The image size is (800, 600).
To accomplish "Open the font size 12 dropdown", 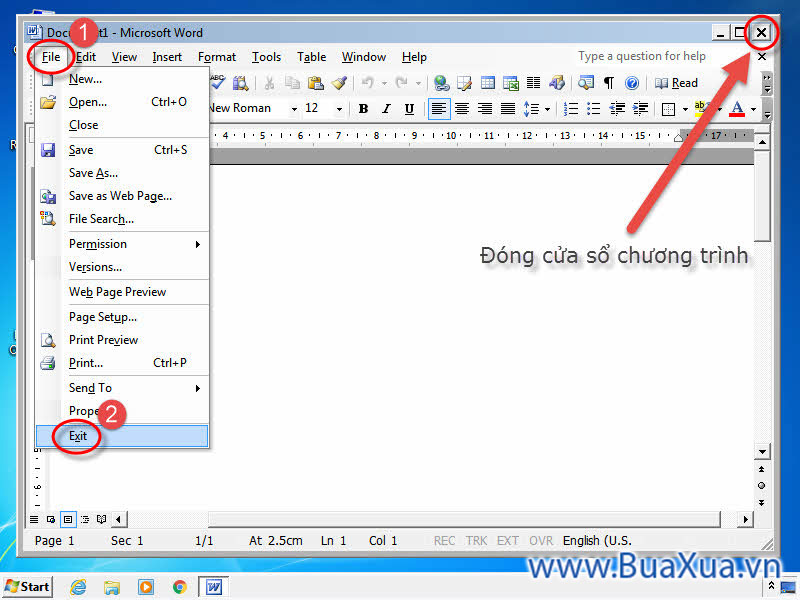I will pyautogui.click(x=339, y=109).
